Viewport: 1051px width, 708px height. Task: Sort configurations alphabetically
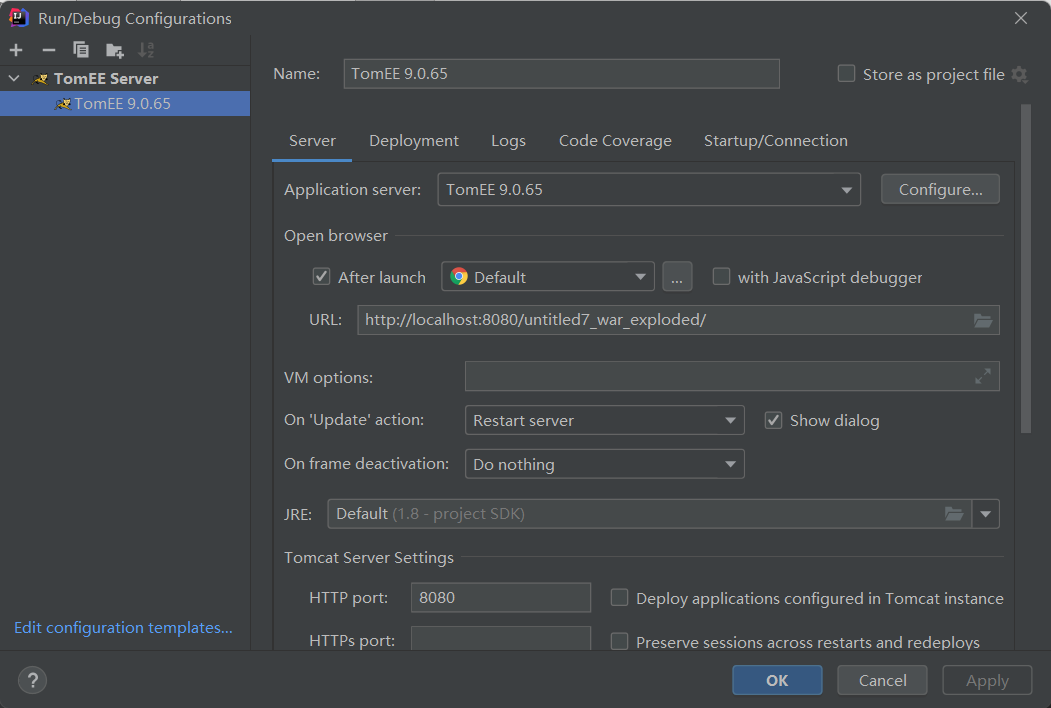(x=146, y=50)
